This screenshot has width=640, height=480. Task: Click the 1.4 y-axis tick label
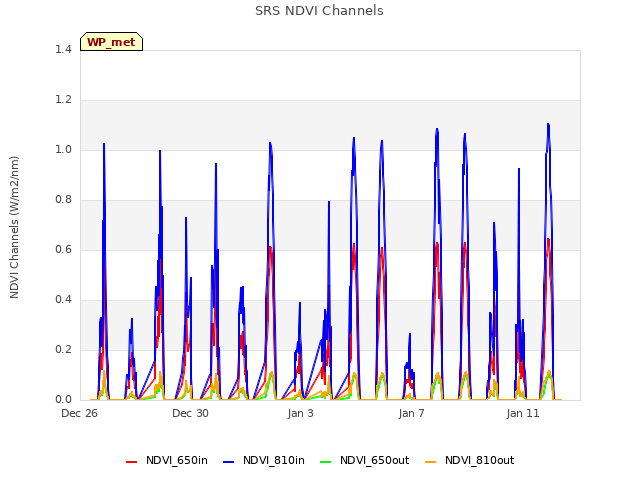[x=63, y=49]
